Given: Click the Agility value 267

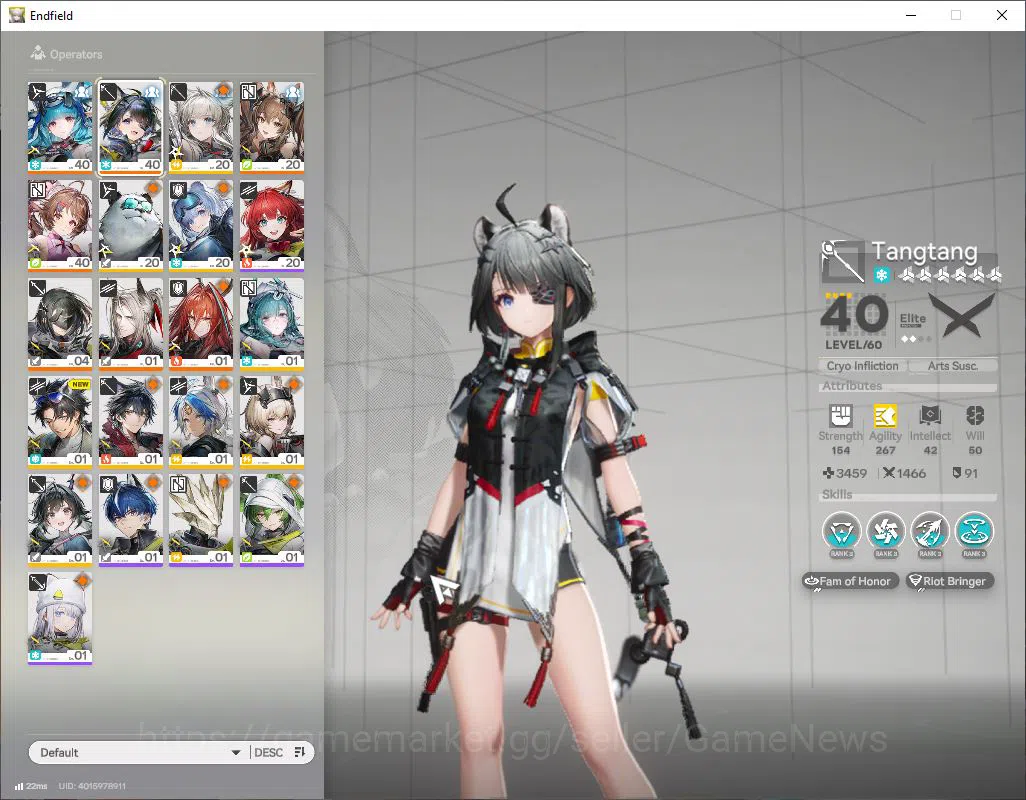Looking at the screenshot, I should (885, 450).
